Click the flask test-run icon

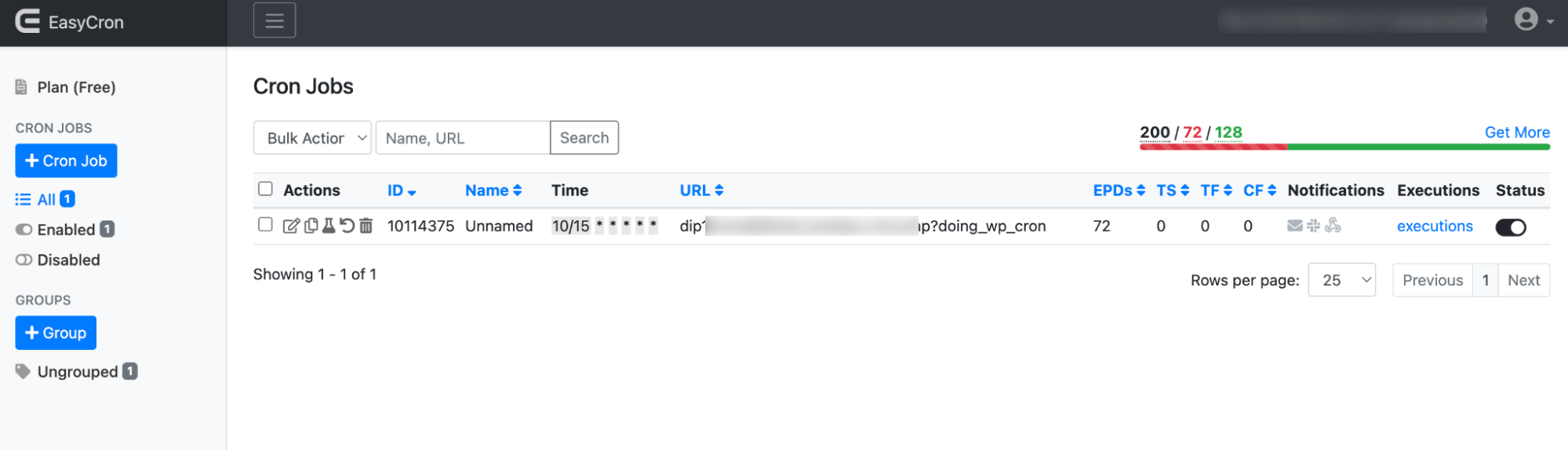coord(329,226)
